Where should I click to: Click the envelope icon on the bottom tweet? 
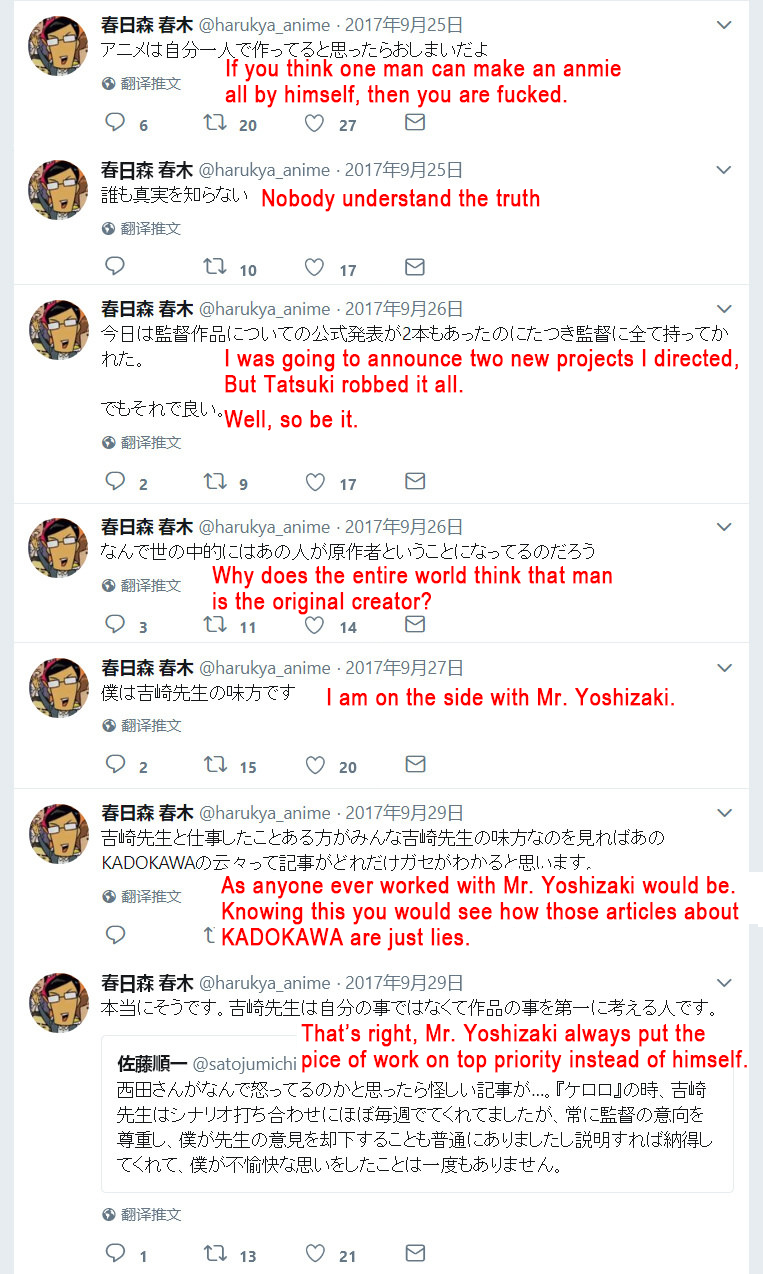(x=414, y=1253)
